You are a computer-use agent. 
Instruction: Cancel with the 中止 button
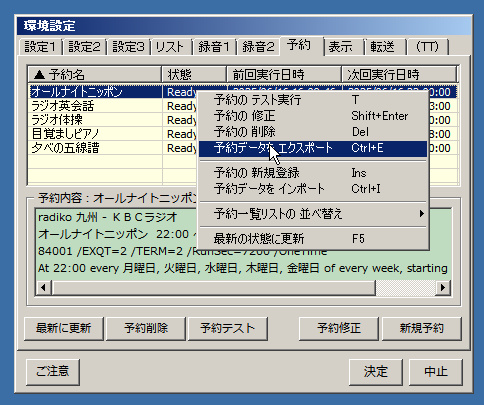click(436, 371)
